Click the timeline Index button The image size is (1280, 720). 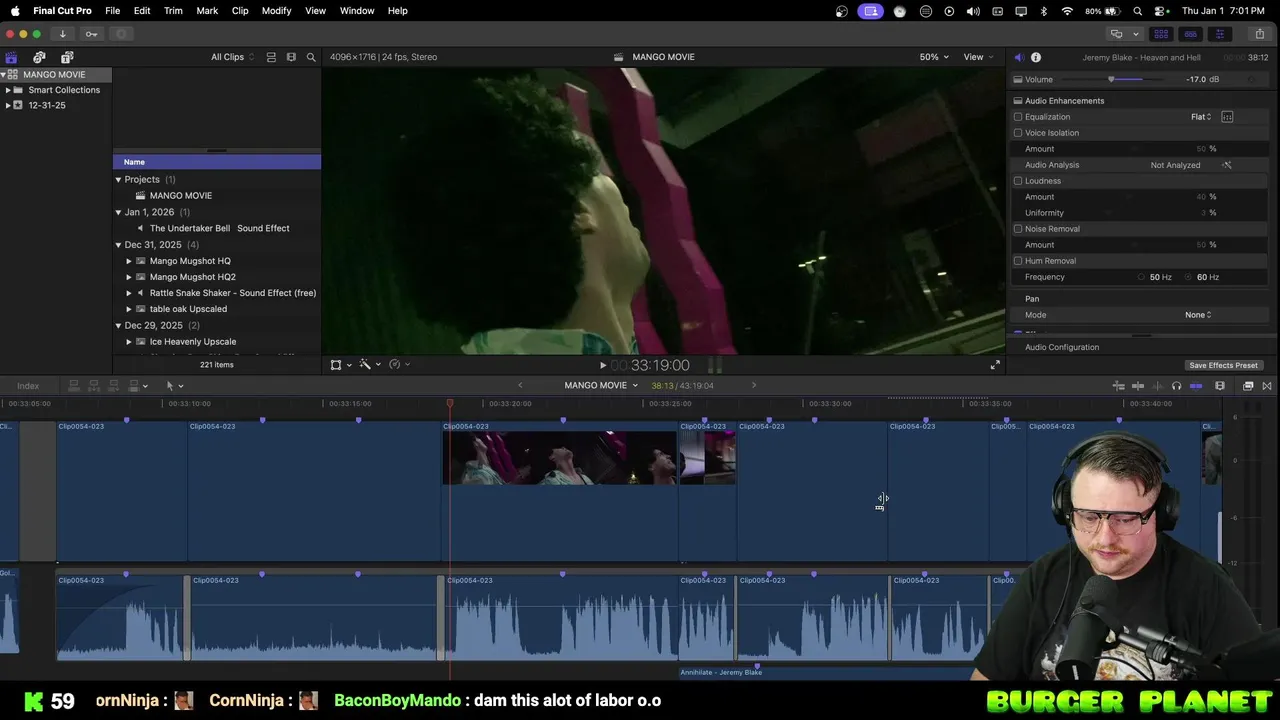tap(28, 386)
